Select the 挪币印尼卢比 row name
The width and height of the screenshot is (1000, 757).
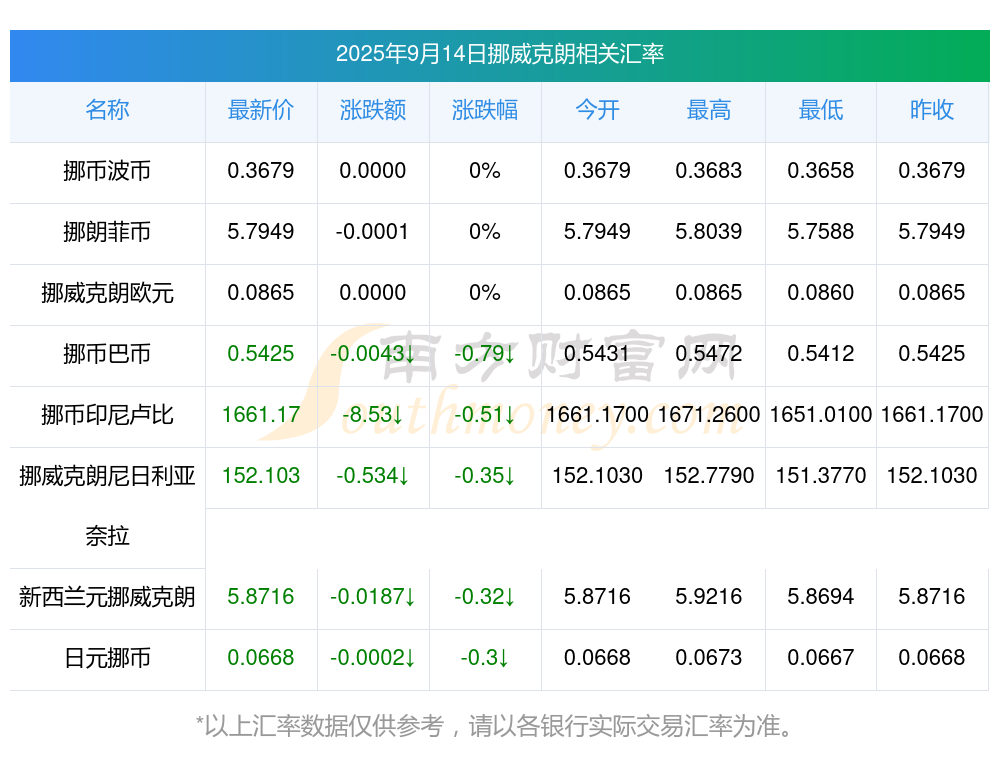(107, 415)
